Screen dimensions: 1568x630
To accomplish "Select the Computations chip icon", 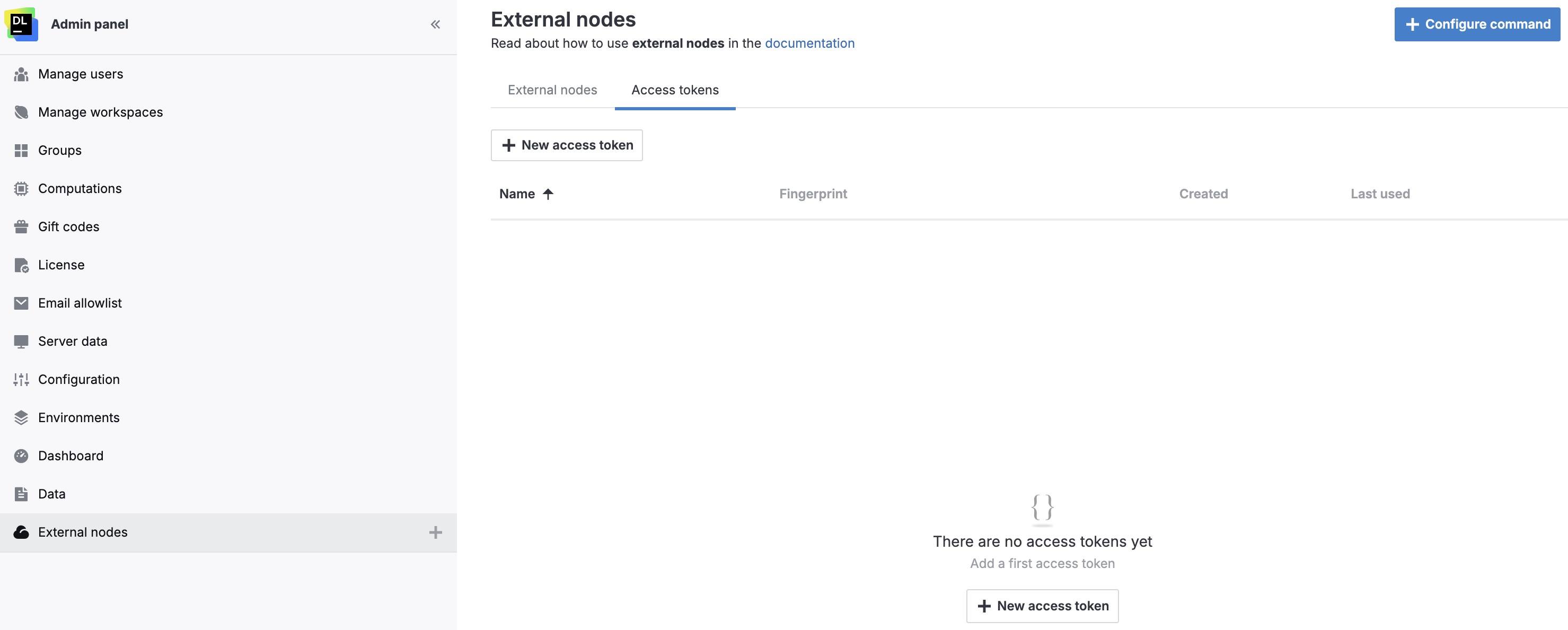I will (21, 189).
